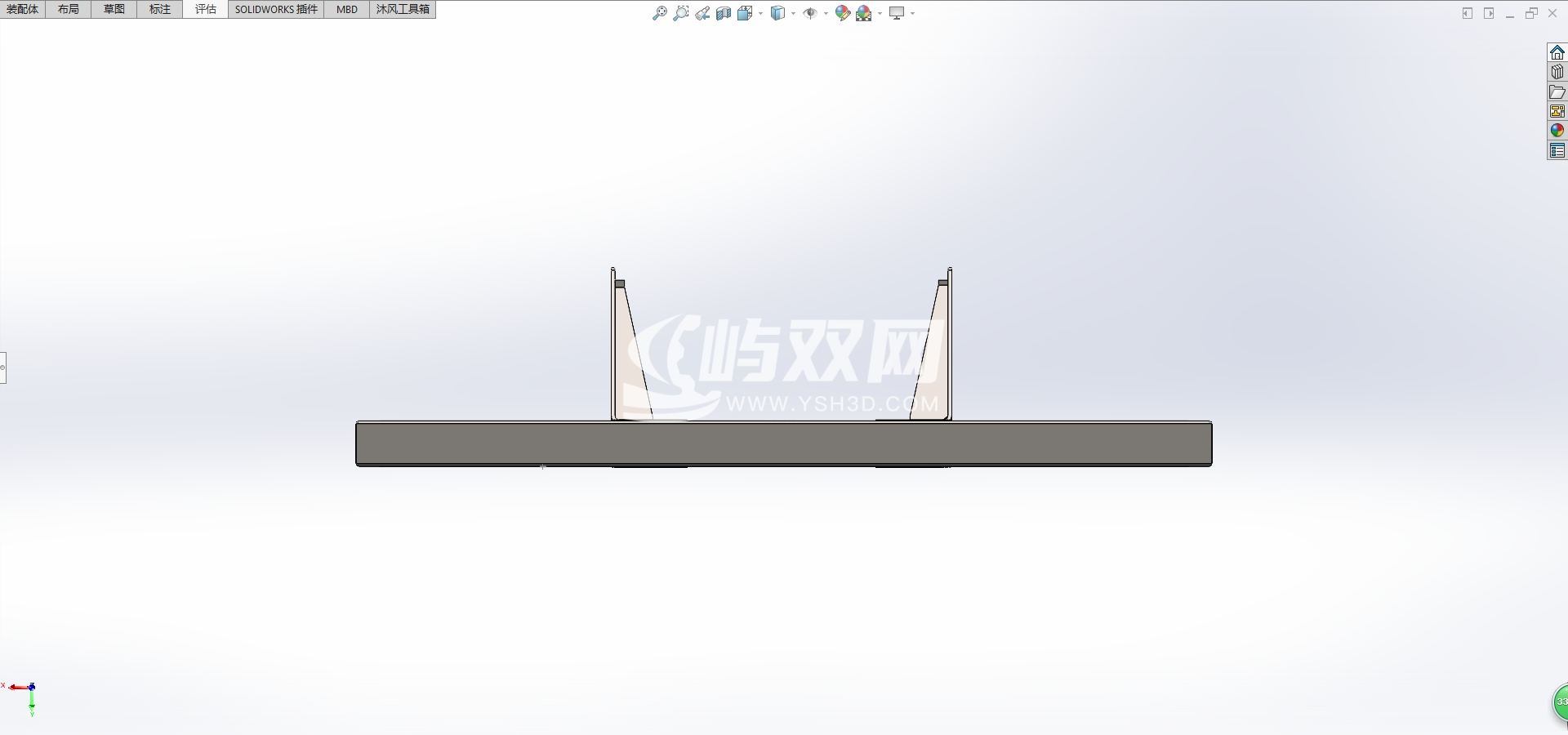Screen dimensions: 1568x735
Task: Expand the View Settings dropdown arrow
Action: [x=912, y=13]
